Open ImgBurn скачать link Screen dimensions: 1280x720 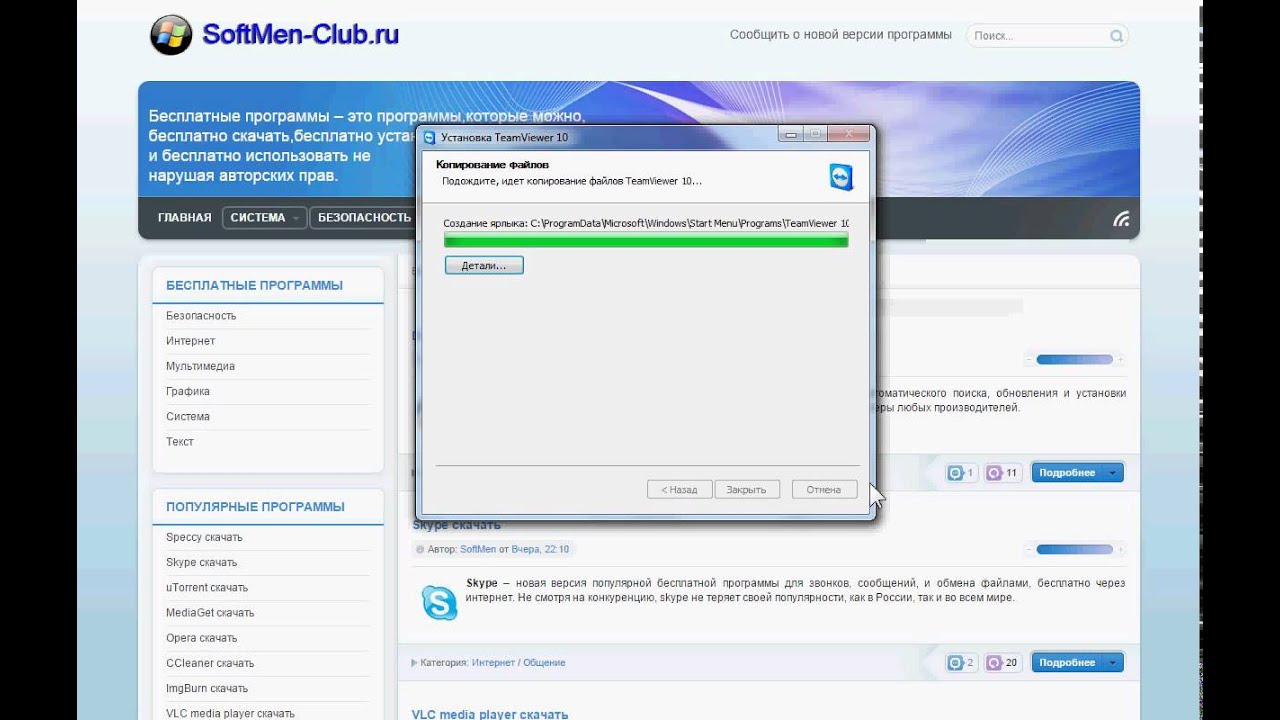click(207, 688)
